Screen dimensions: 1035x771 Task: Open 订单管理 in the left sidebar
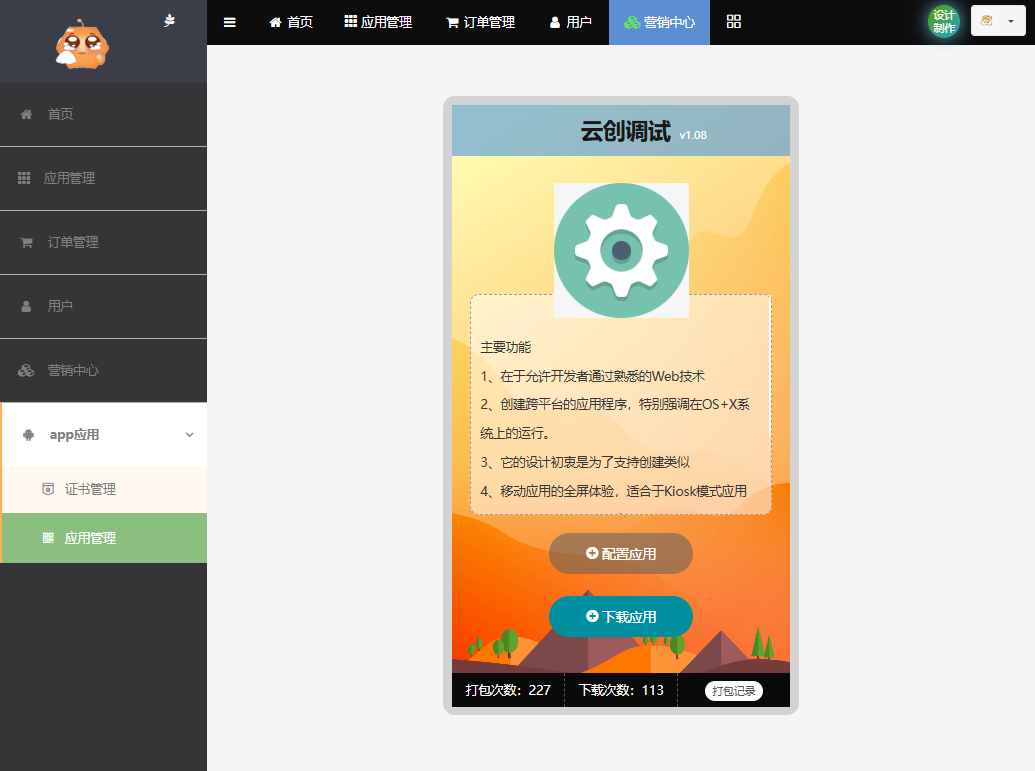point(73,242)
